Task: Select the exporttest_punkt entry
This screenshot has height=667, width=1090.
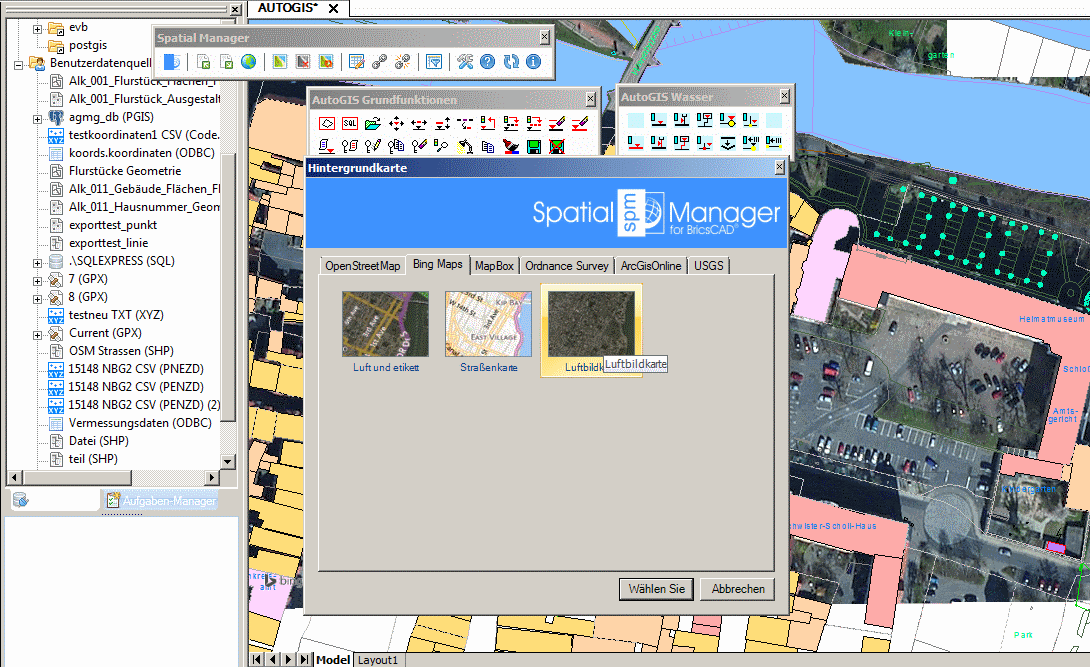Action: coord(113,225)
